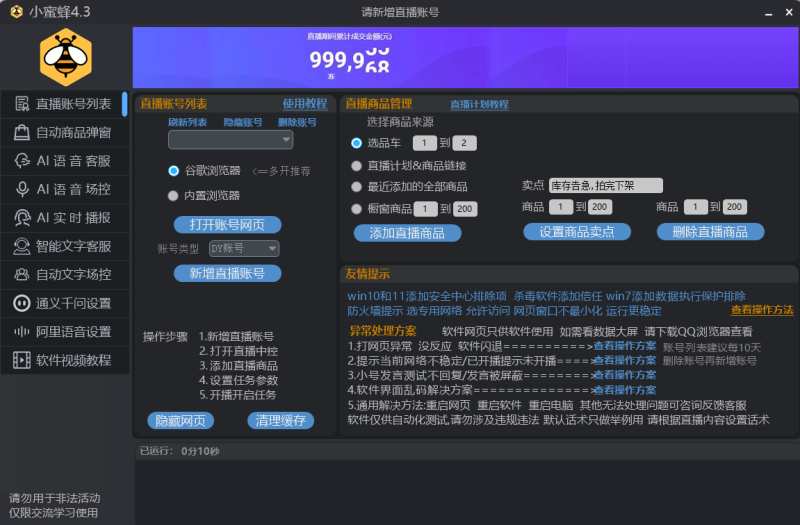Image resolution: width=800 pixels, height=525 pixels.
Task: Click the large bee logo
Action: [66, 57]
